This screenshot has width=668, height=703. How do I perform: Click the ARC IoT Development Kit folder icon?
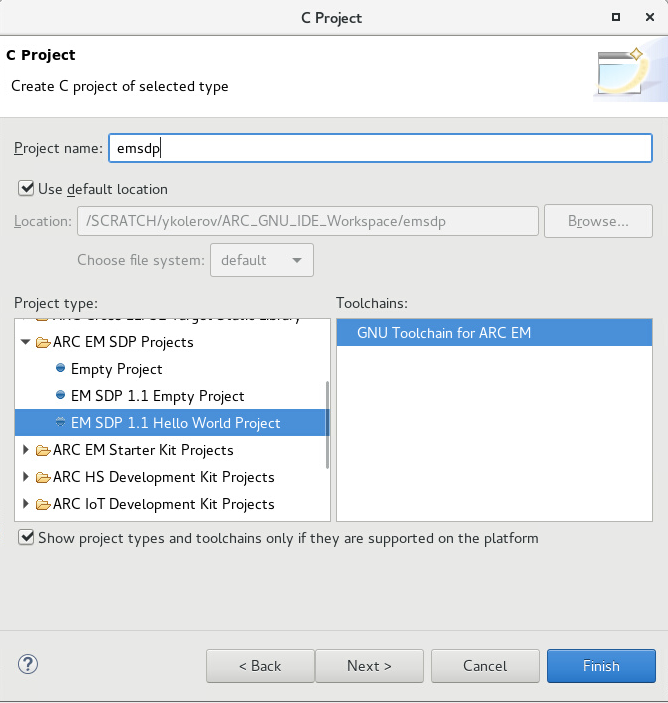coord(43,504)
